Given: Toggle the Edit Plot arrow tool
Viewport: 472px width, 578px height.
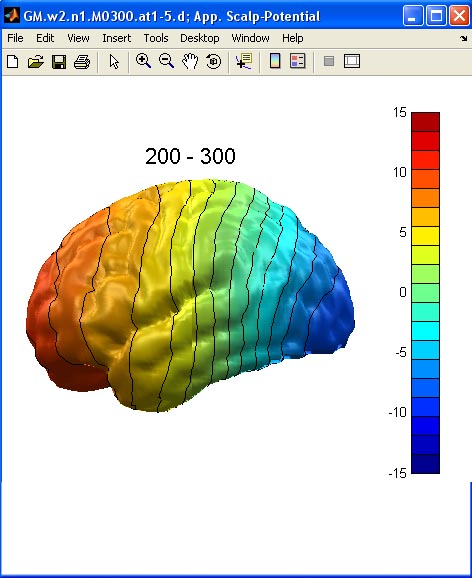Looking at the screenshot, I should (114, 61).
